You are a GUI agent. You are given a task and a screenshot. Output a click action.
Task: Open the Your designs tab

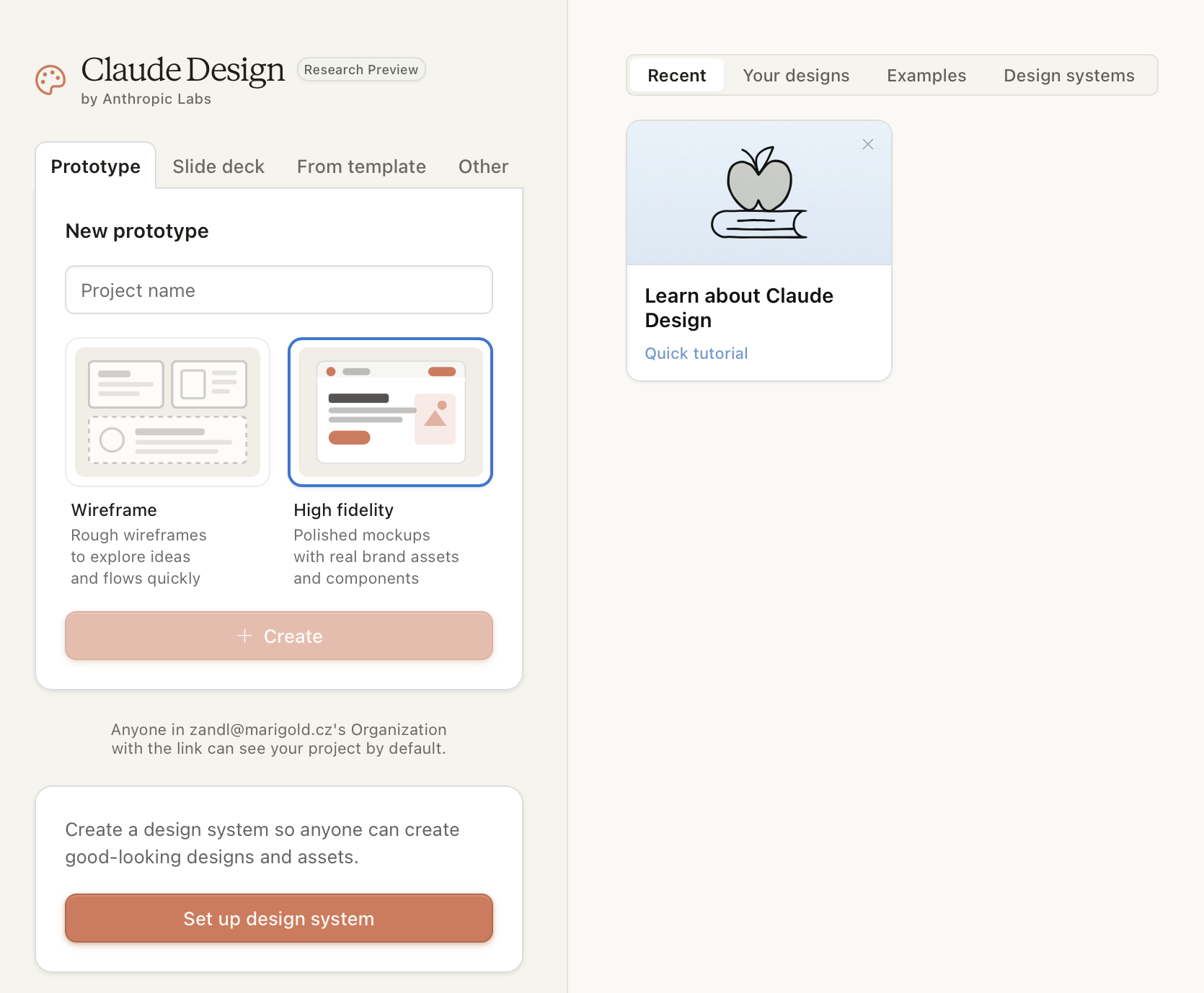(x=796, y=76)
